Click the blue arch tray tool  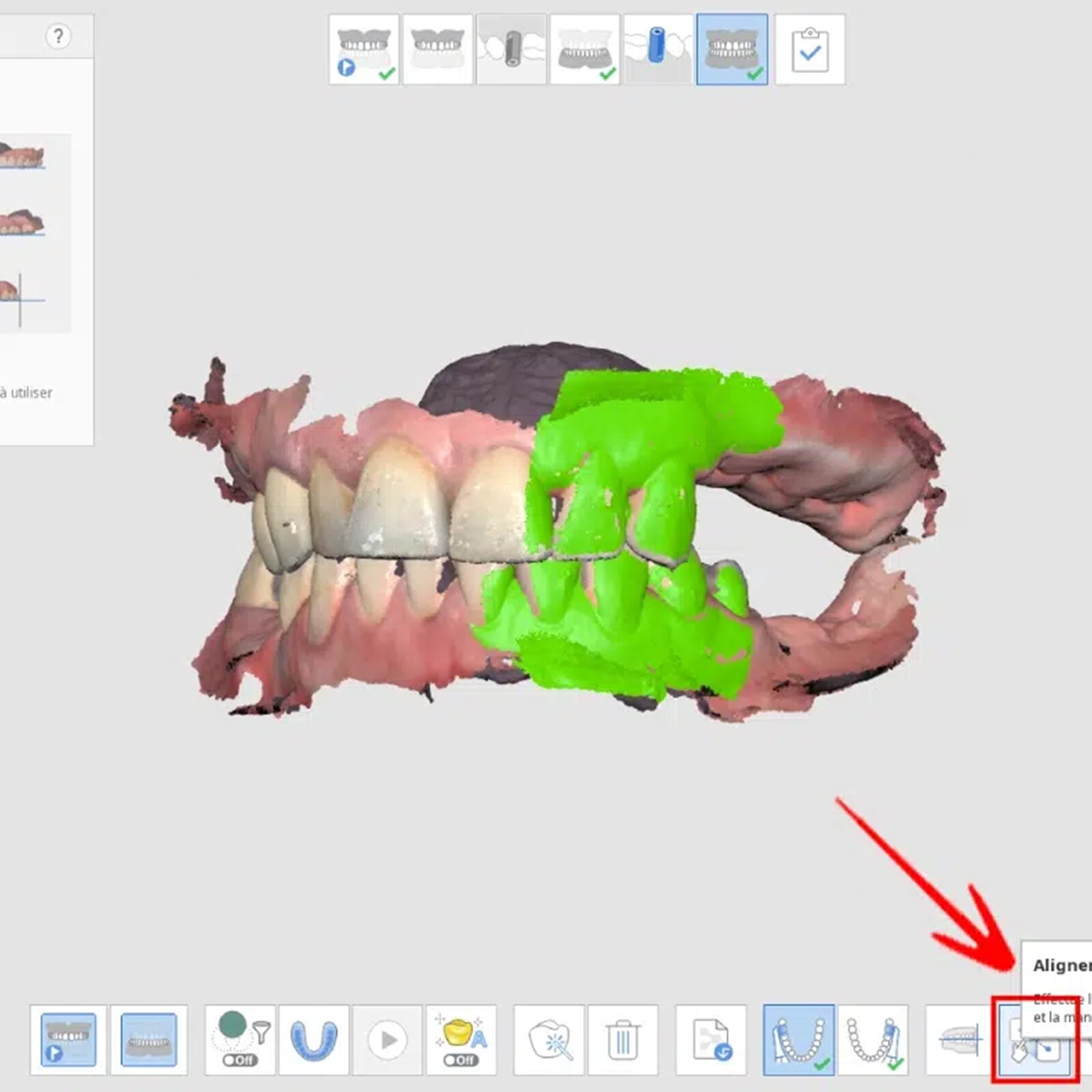[314, 1039]
